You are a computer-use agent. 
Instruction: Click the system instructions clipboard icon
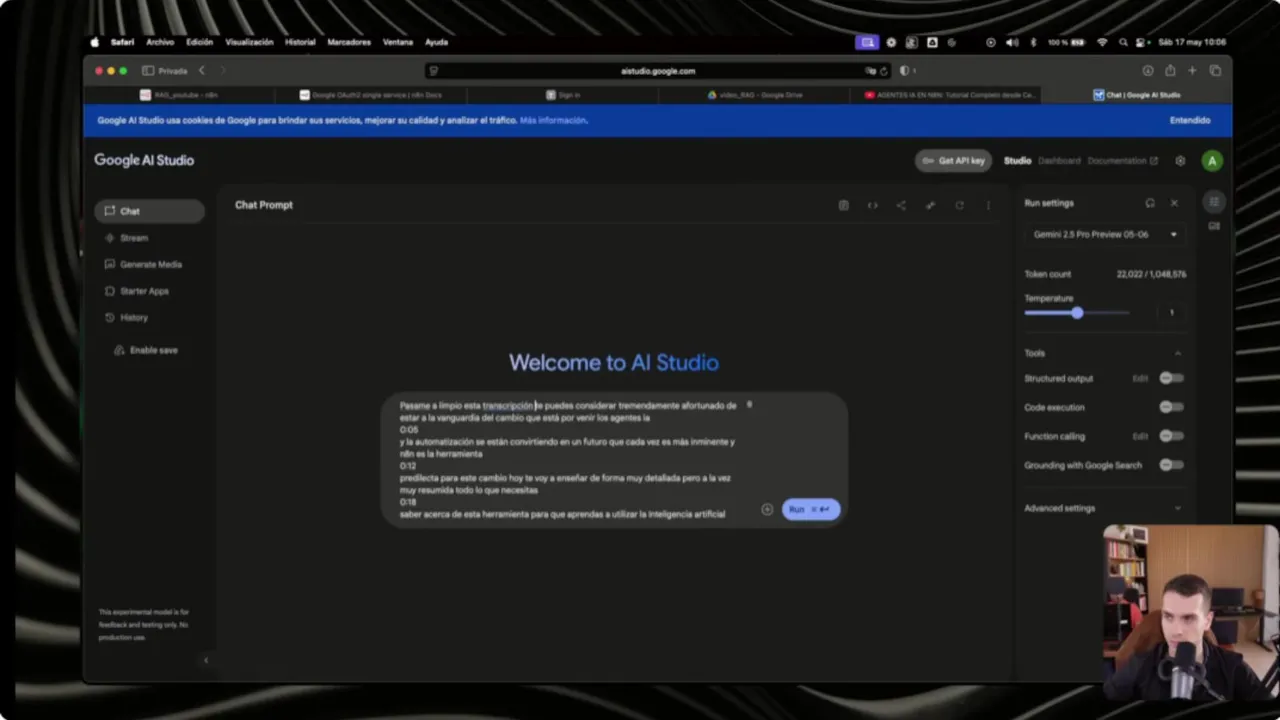[844, 205]
